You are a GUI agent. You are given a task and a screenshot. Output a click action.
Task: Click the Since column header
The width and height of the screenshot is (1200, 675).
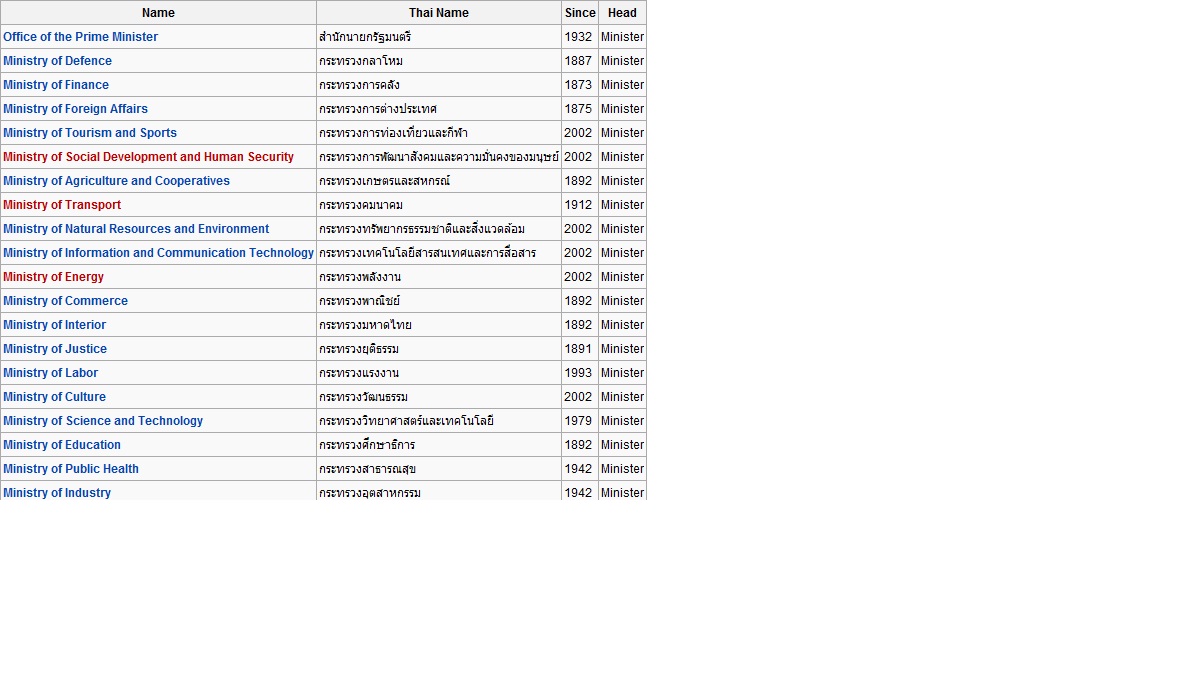point(580,13)
